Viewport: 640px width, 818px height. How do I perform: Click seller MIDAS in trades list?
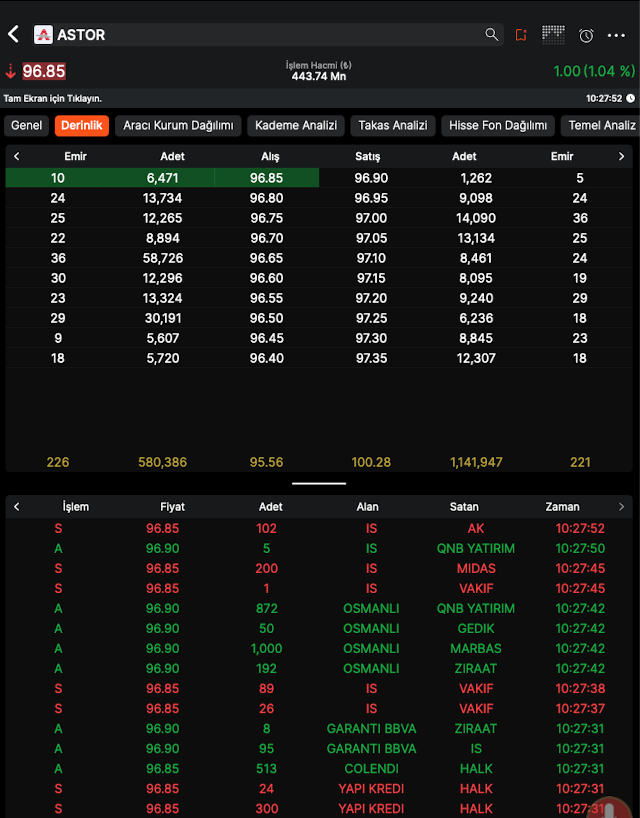tap(476, 569)
